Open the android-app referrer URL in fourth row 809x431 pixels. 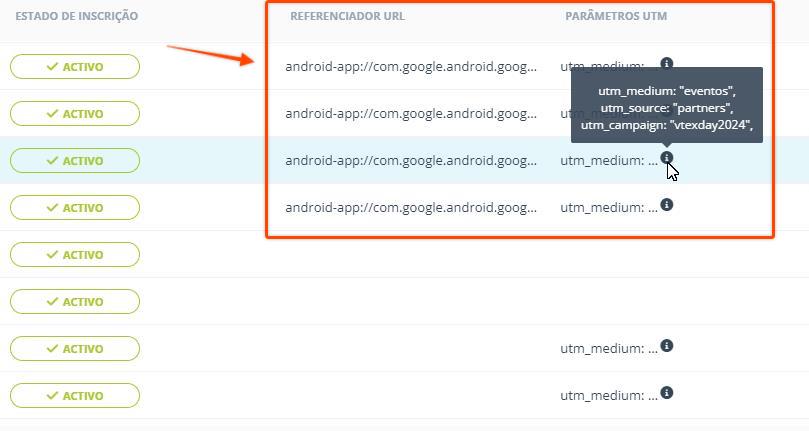coord(411,208)
